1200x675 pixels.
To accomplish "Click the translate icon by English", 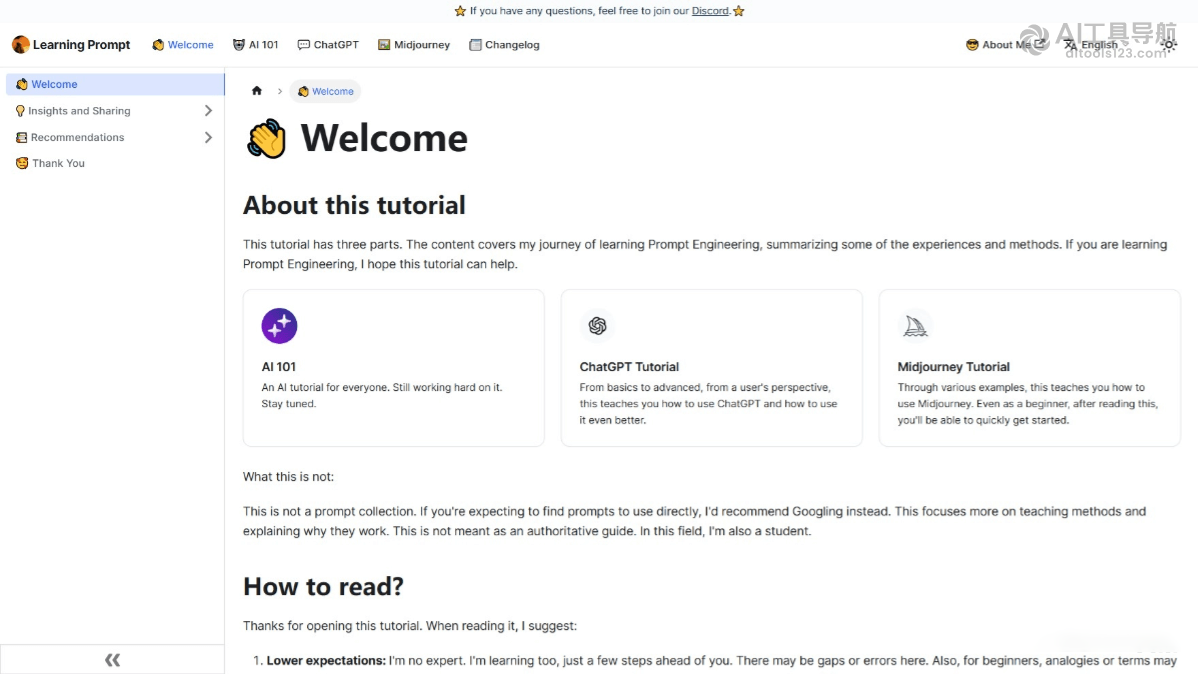I will tap(1070, 45).
